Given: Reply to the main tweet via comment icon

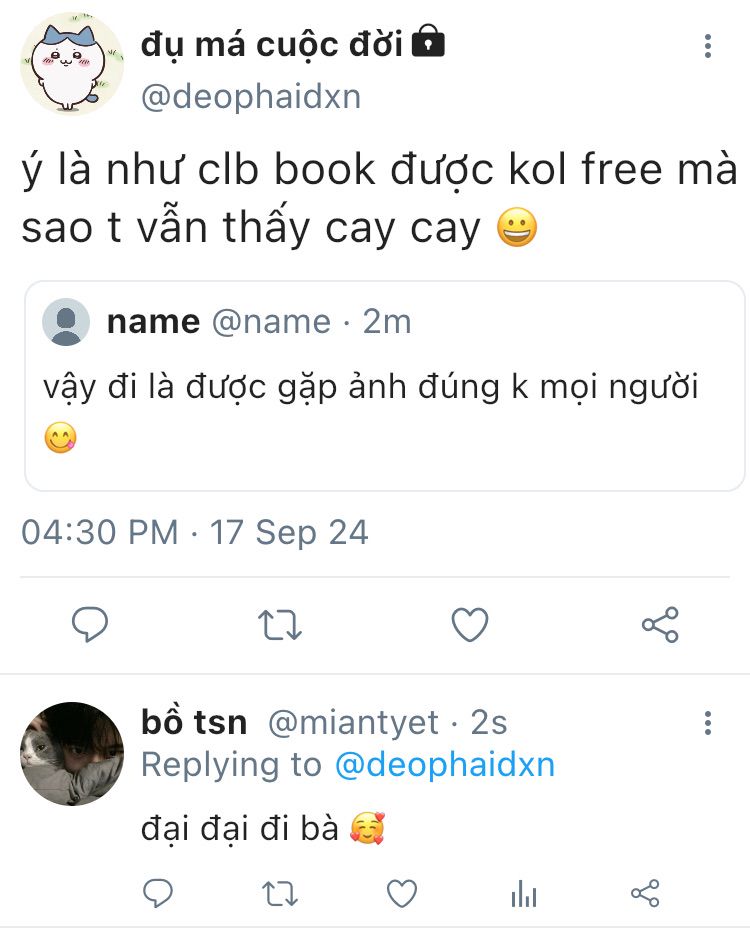Looking at the screenshot, I should 90,624.
